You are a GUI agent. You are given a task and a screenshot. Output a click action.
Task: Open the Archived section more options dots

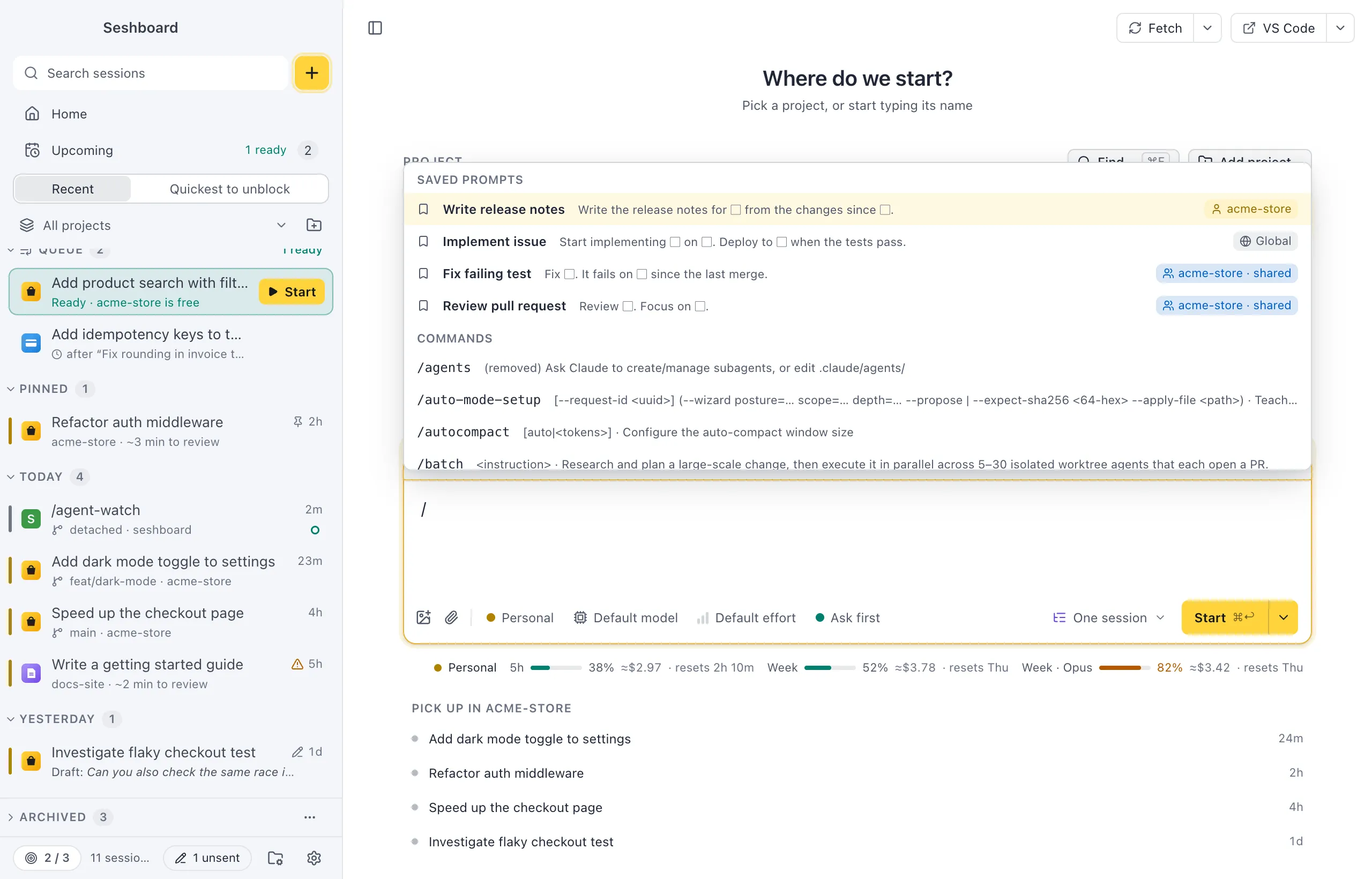[310, 817]
